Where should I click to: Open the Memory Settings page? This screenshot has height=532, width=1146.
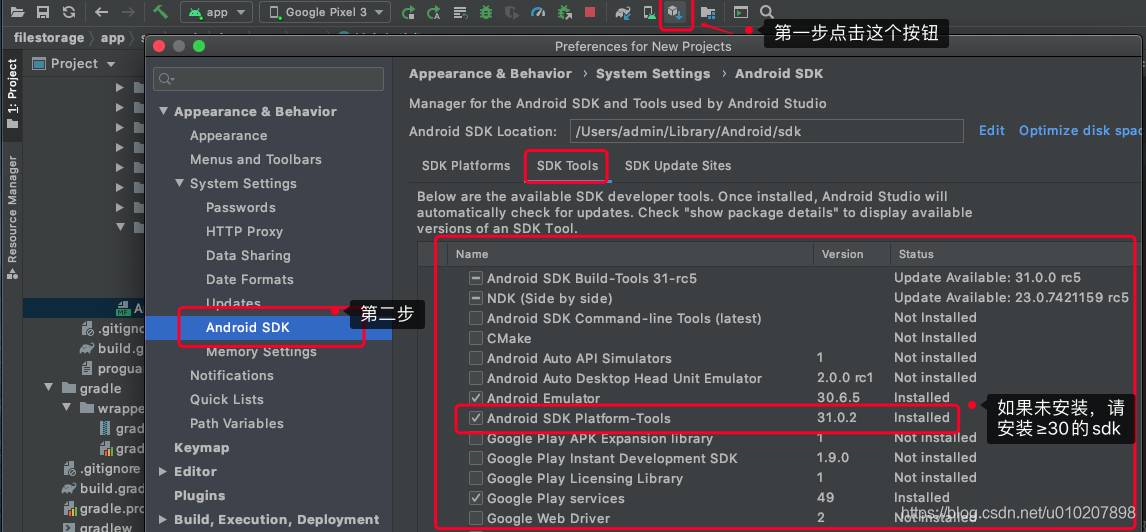[261, 352]
